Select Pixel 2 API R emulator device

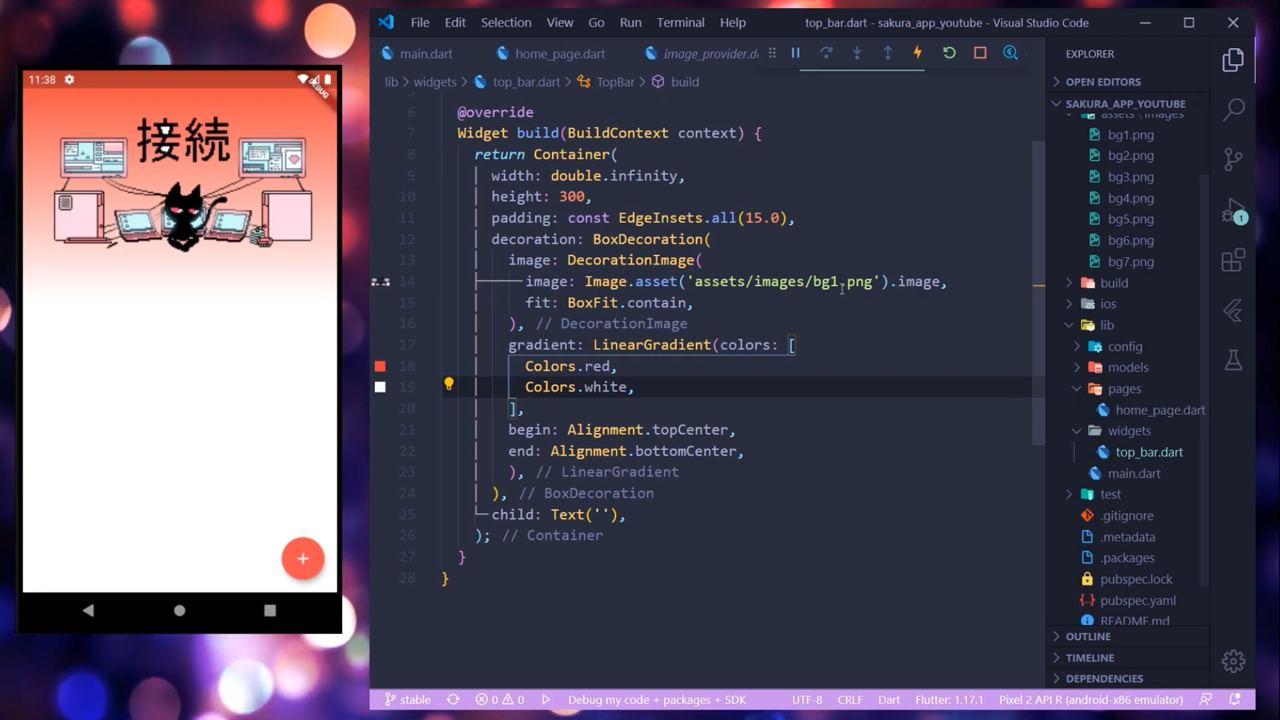click(x=1091, y=700)
